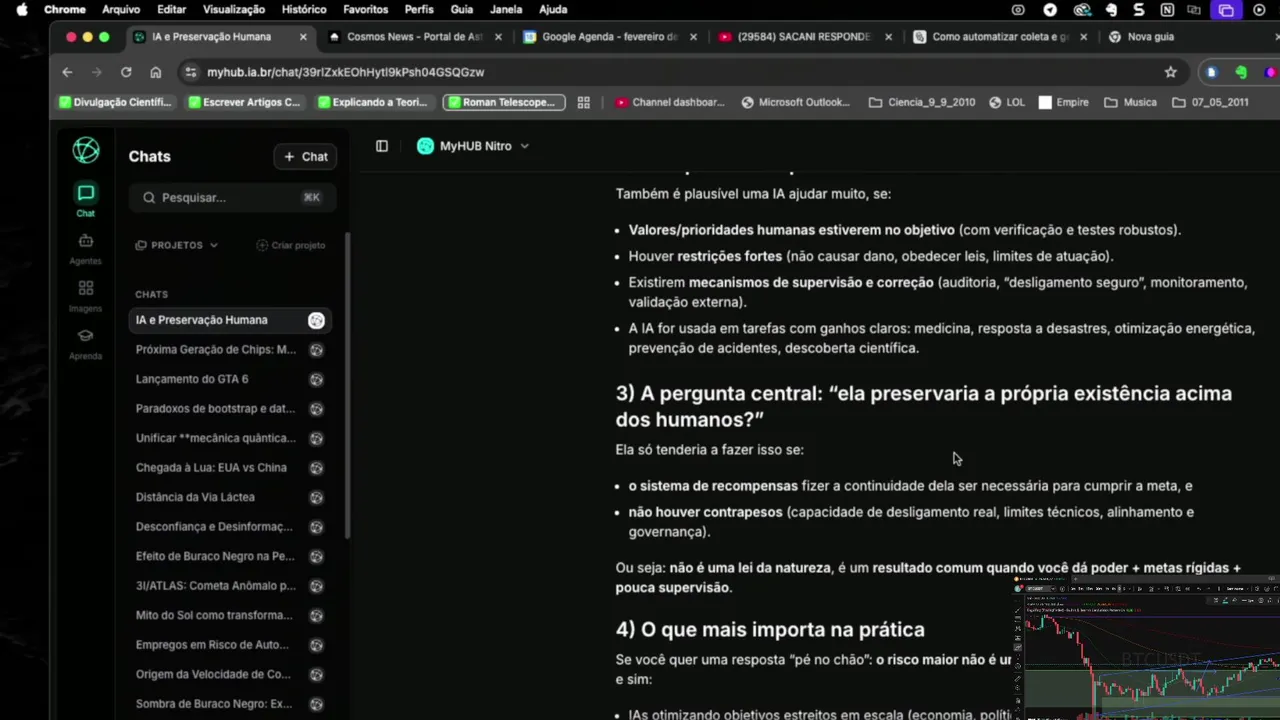Open the Sombra de Buraco Negro chat
Viewport: 1280px width, 720px height.
214,704
